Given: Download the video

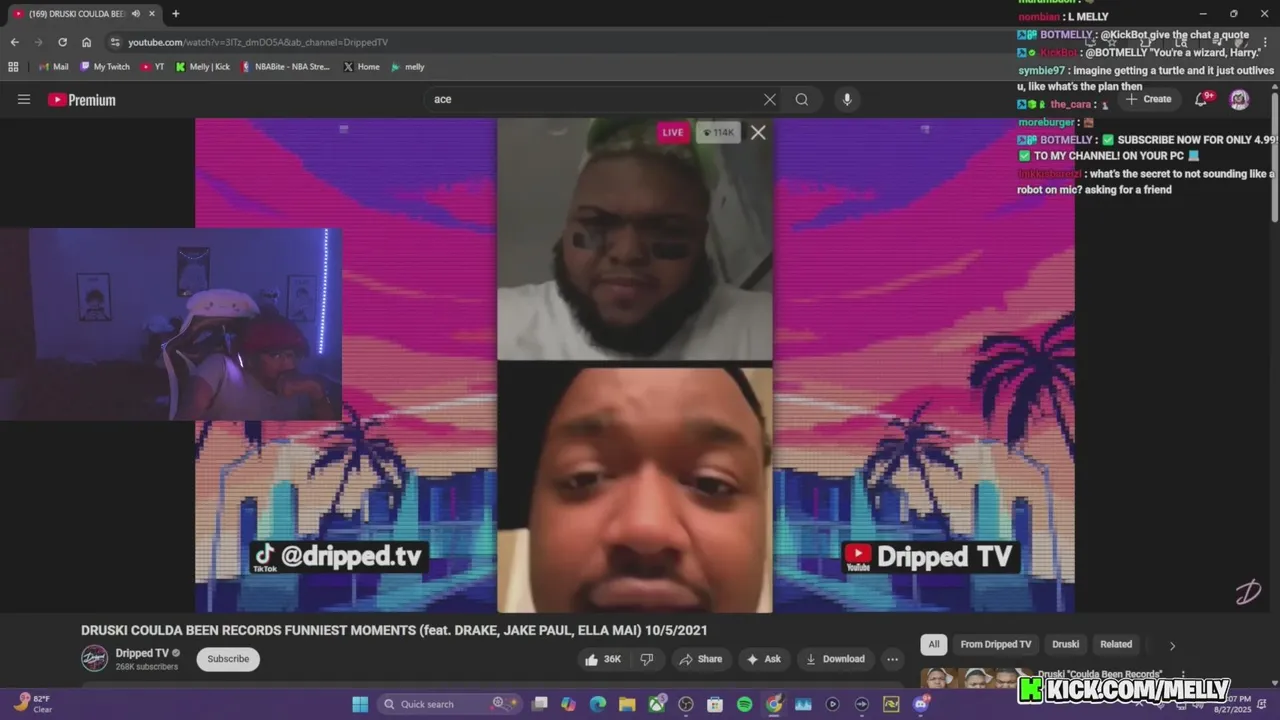Looking at the screenshot, I should click(x=835, y=659).
